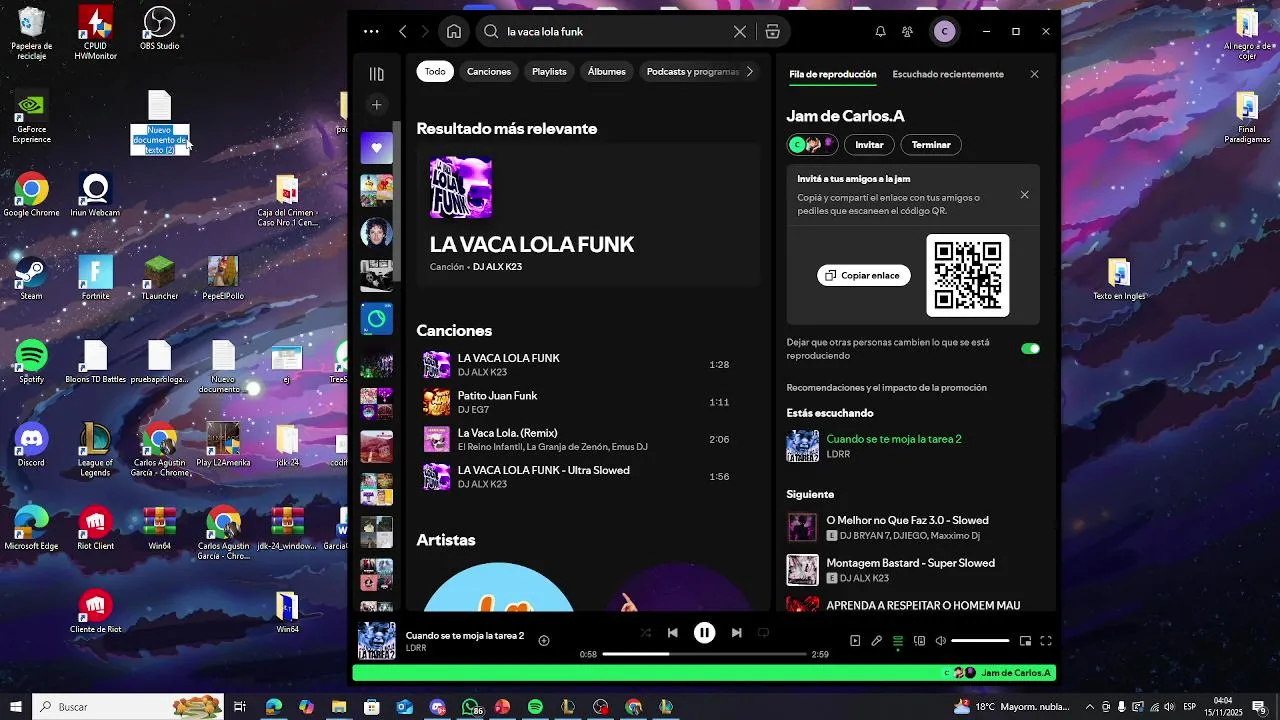Open the Spotify three-dots menu
The image size is (1280, 720).
(371, 32)
